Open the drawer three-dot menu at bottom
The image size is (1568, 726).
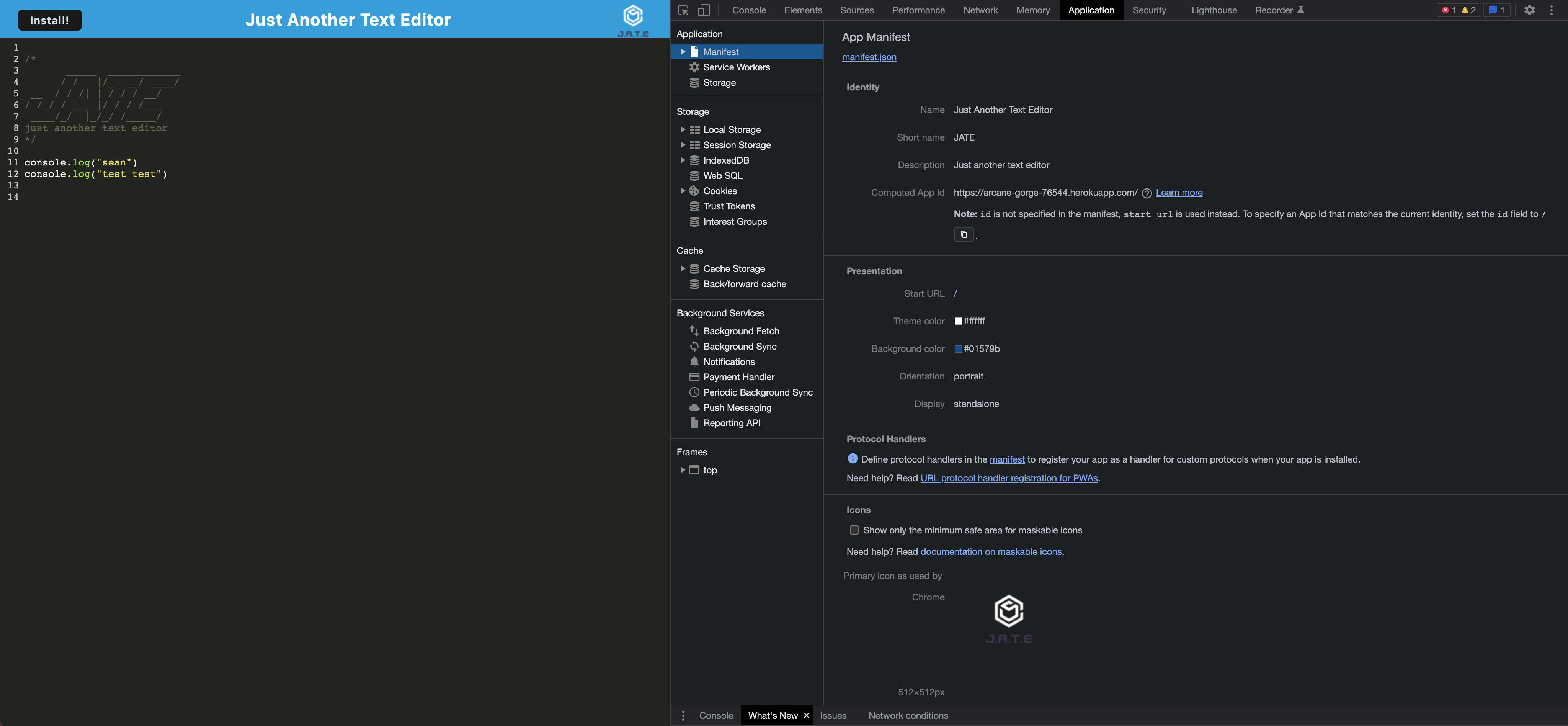683,716
